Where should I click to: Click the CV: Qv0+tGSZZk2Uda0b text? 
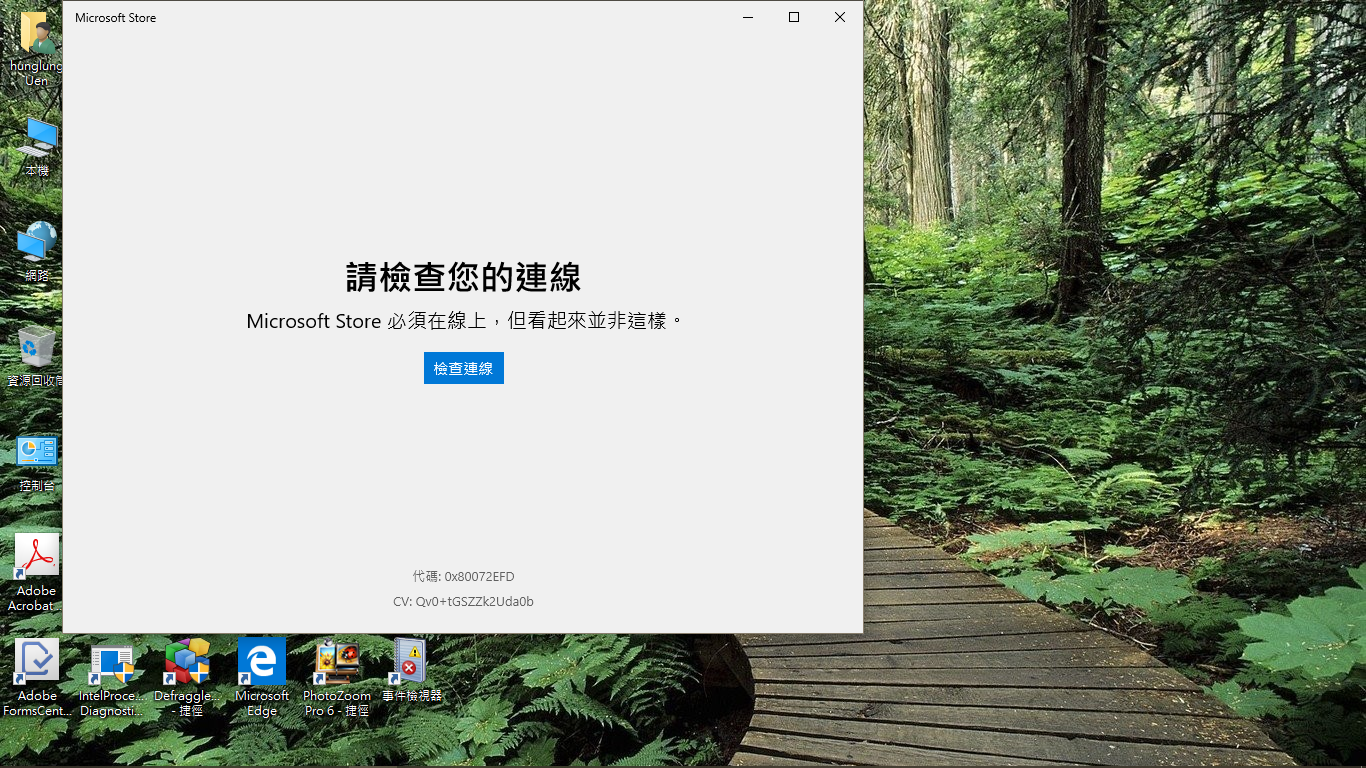click(463, 602)
